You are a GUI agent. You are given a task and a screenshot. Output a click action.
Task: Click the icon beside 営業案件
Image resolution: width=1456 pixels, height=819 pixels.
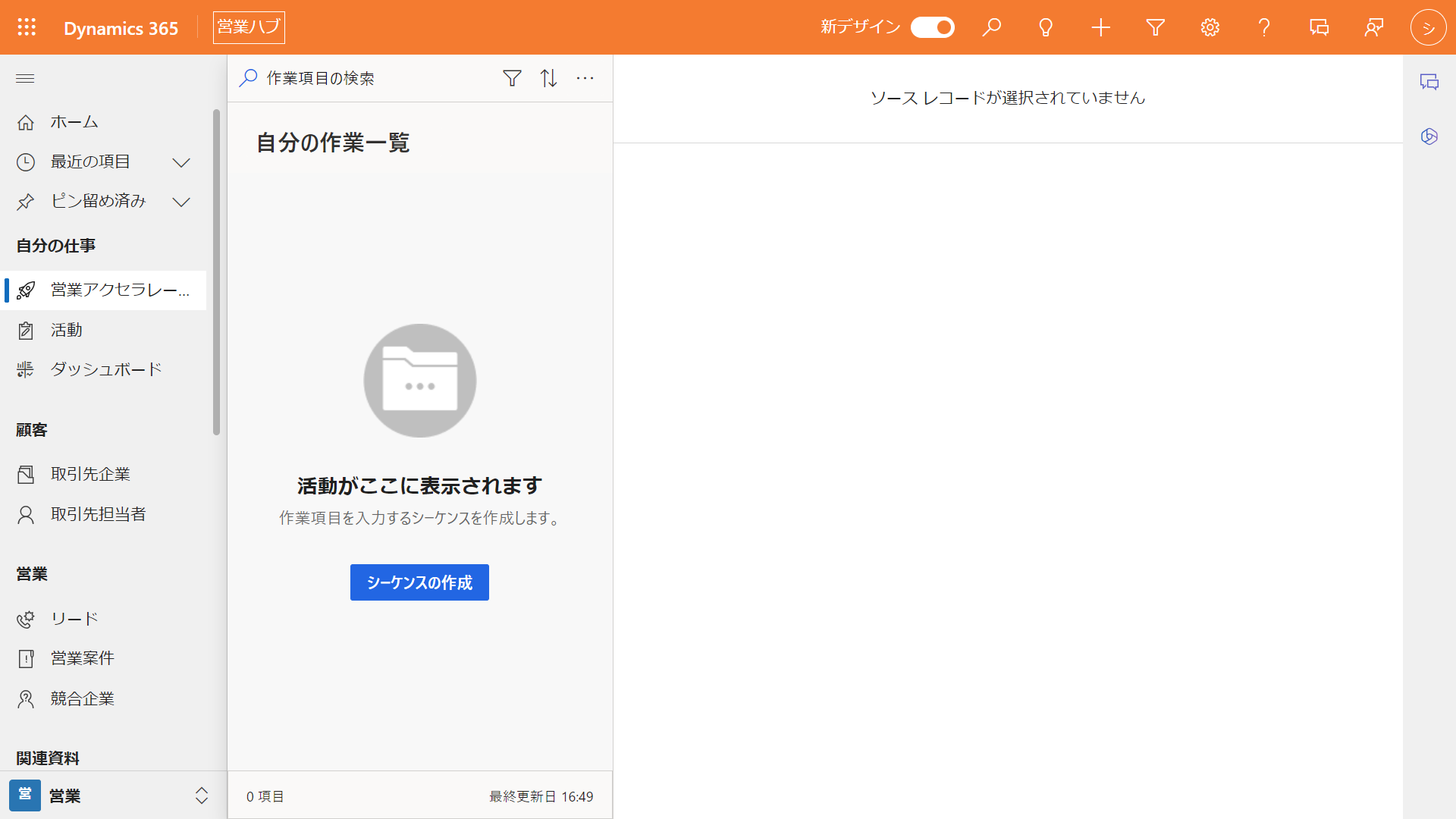(26, 659)
